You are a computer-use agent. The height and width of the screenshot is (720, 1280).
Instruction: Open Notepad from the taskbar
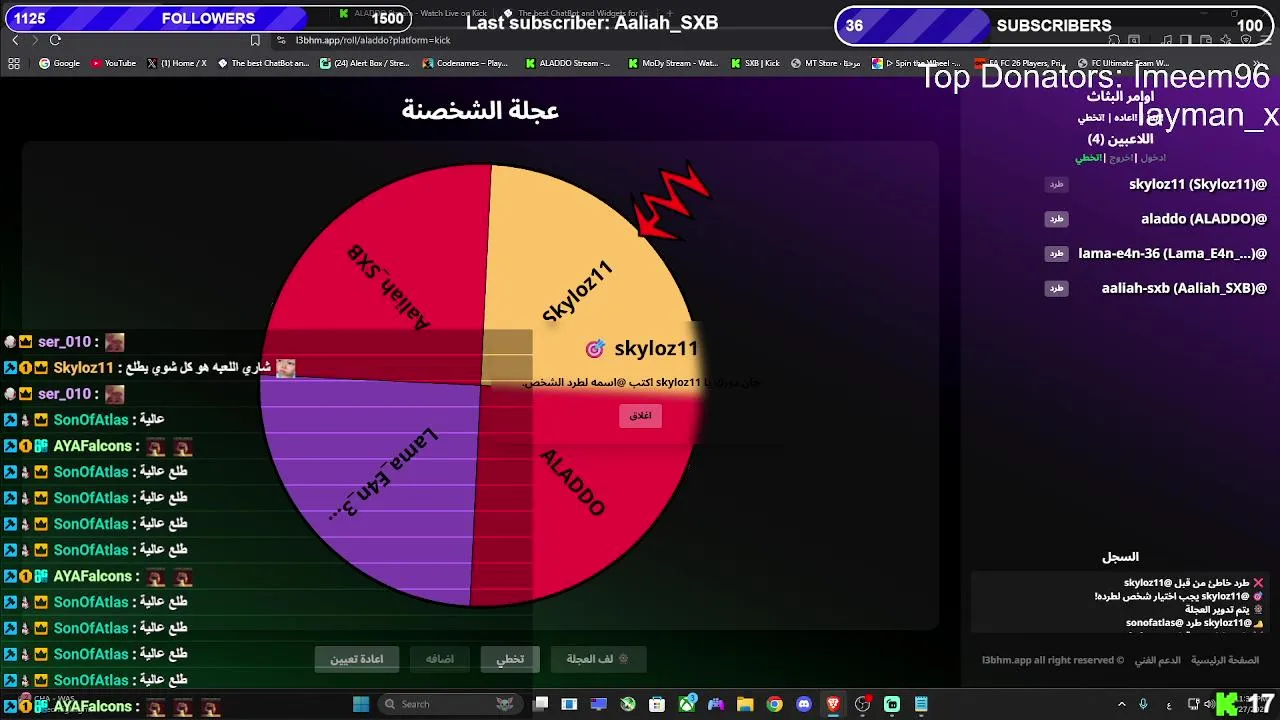pyautogui.click(x=921, y=704)
